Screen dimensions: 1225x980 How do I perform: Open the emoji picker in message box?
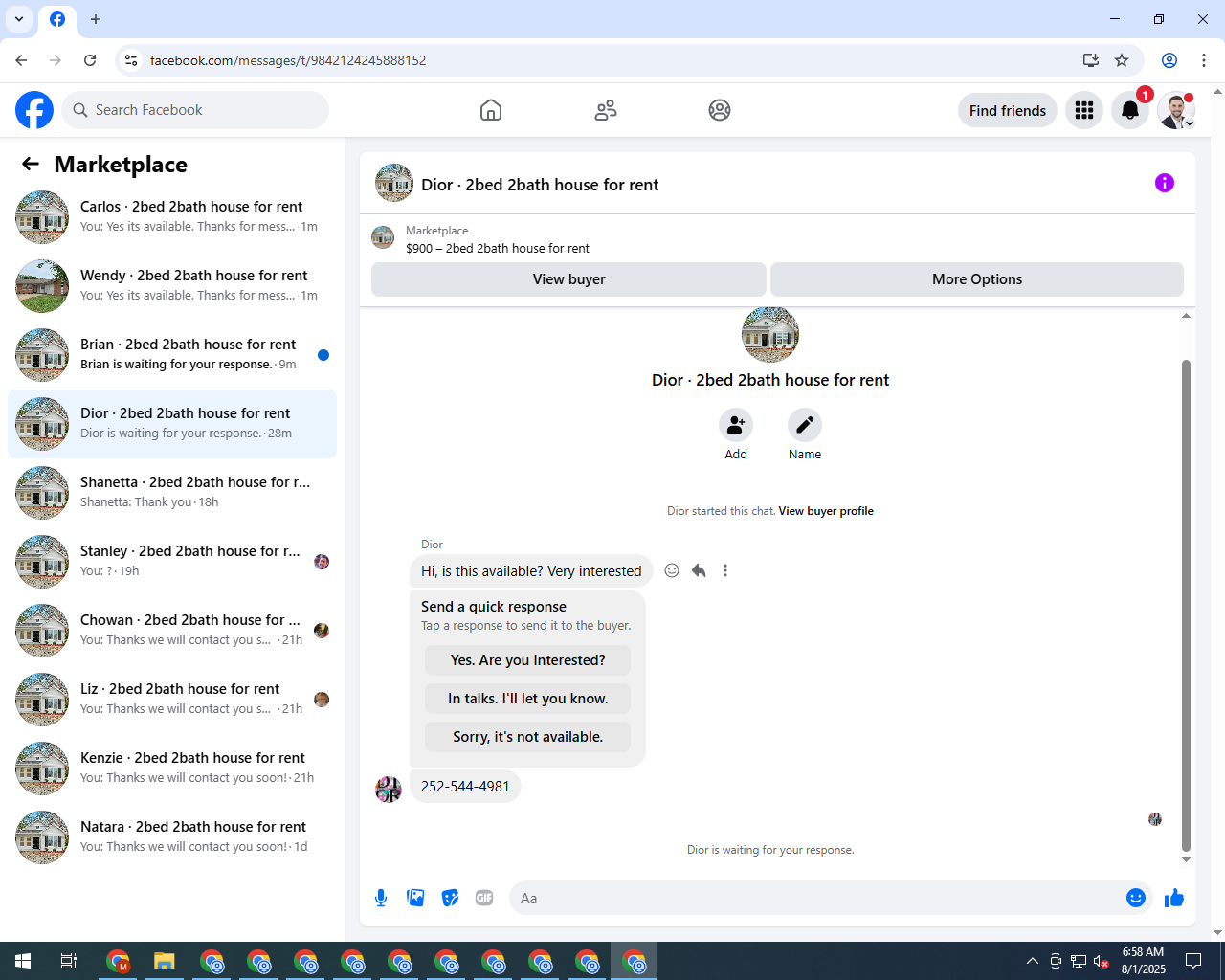coord(1136,898)
